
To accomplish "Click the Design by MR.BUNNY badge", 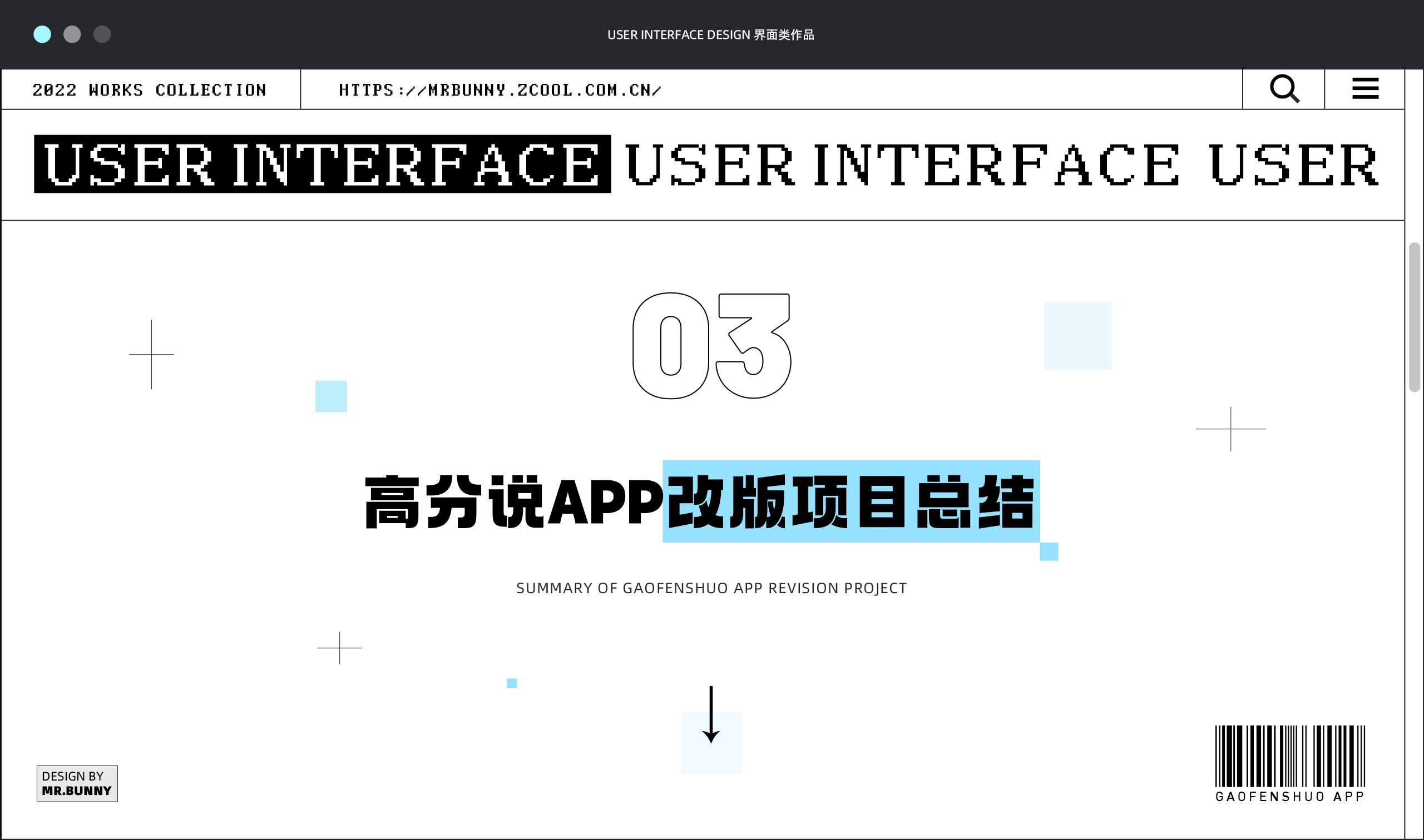I will tap(77, 783).
